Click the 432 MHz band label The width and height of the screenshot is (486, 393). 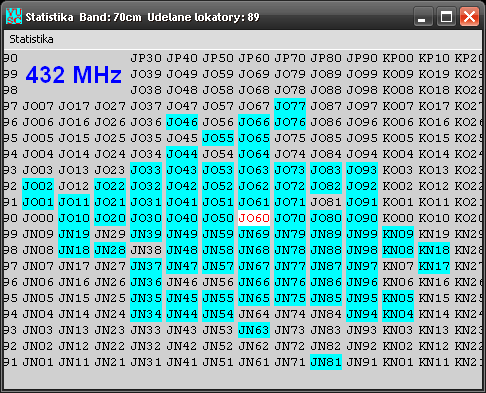click(x=74, y=74)
